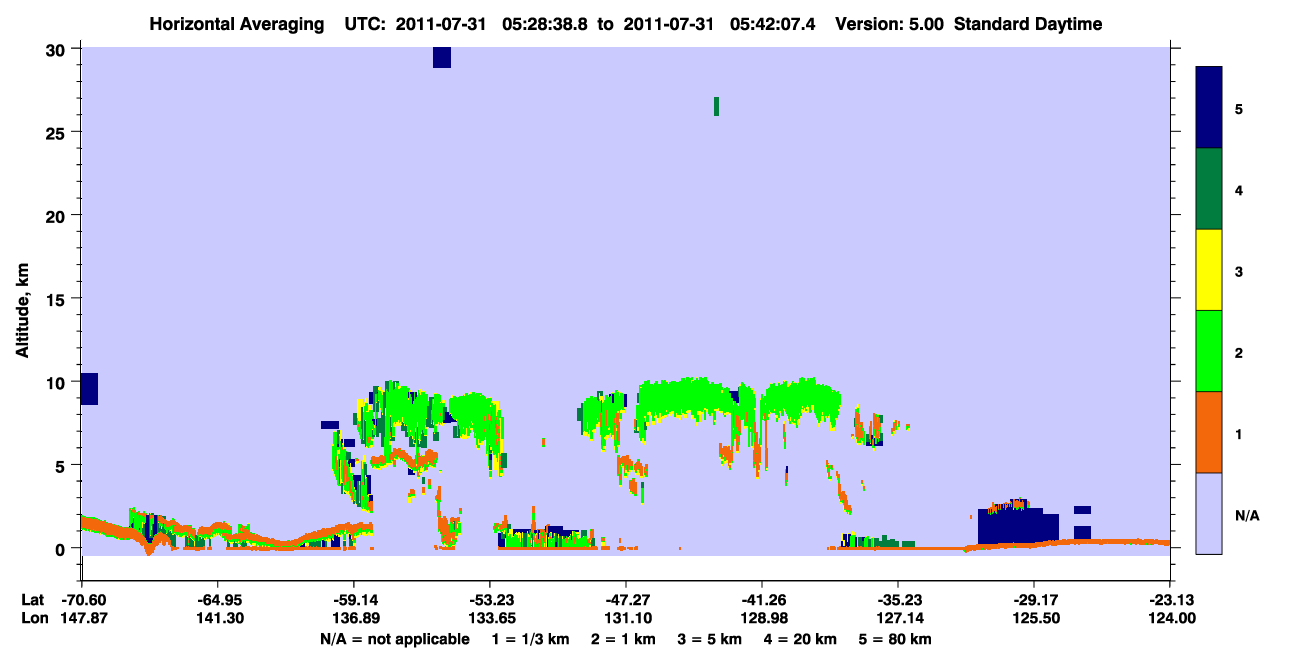Click the '1 = 1/3 km' legend note

click(530, 639)
